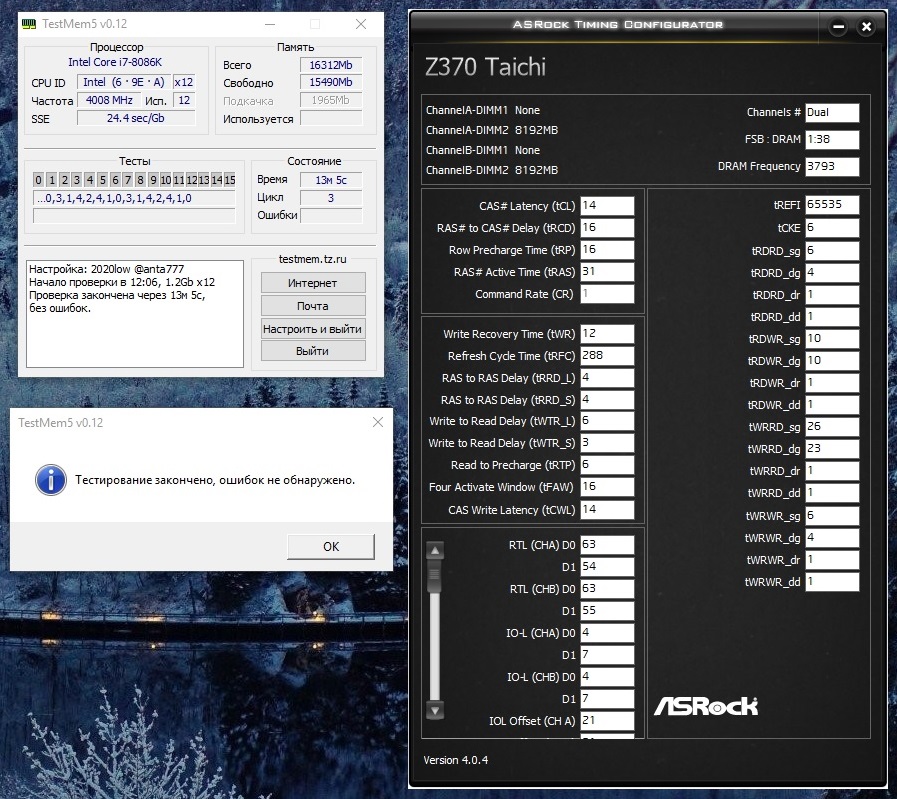Click the IO-L (CHA) D0 field
897x799 pixels.
[x=607, y=633]
